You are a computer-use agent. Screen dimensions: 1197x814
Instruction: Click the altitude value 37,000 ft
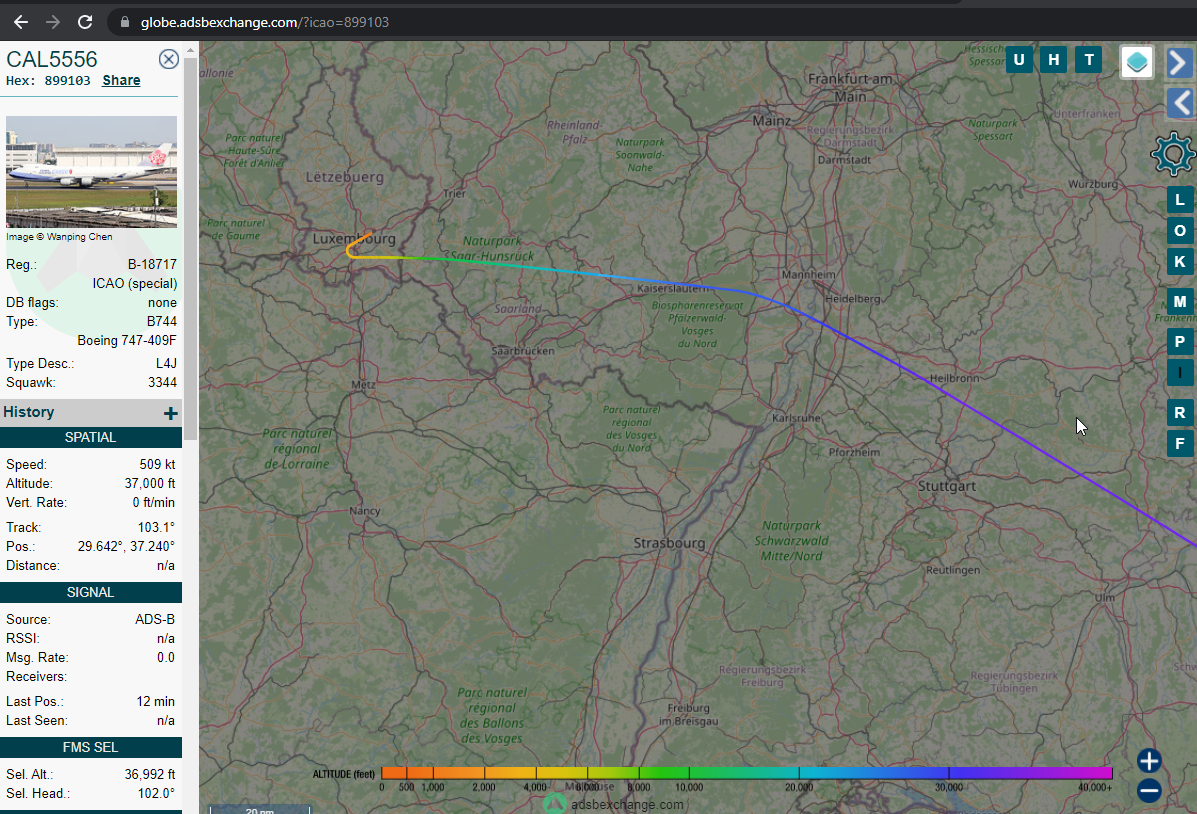(150, 483)
